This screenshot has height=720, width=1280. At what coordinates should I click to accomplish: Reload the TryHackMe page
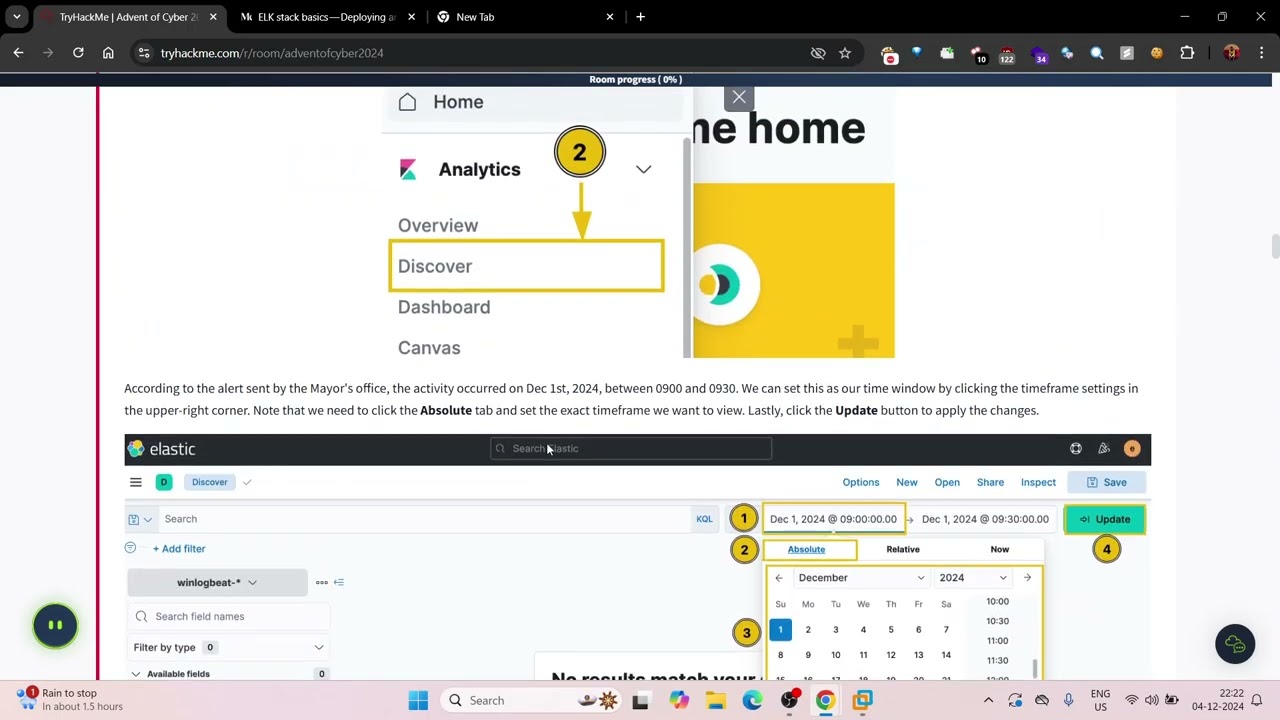(x=78, y=53)
